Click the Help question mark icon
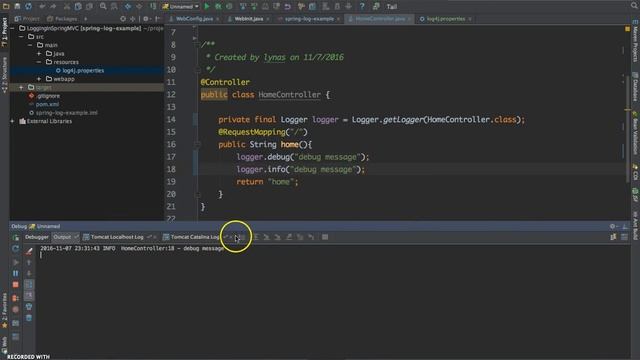The image size is (640, 360). [362, 6]
